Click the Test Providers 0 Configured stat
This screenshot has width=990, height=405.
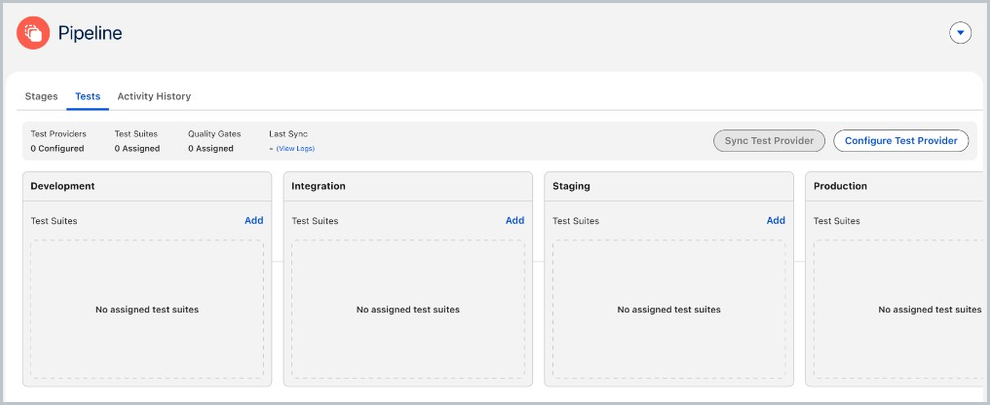pyautogui.click(x=58, y=142)
